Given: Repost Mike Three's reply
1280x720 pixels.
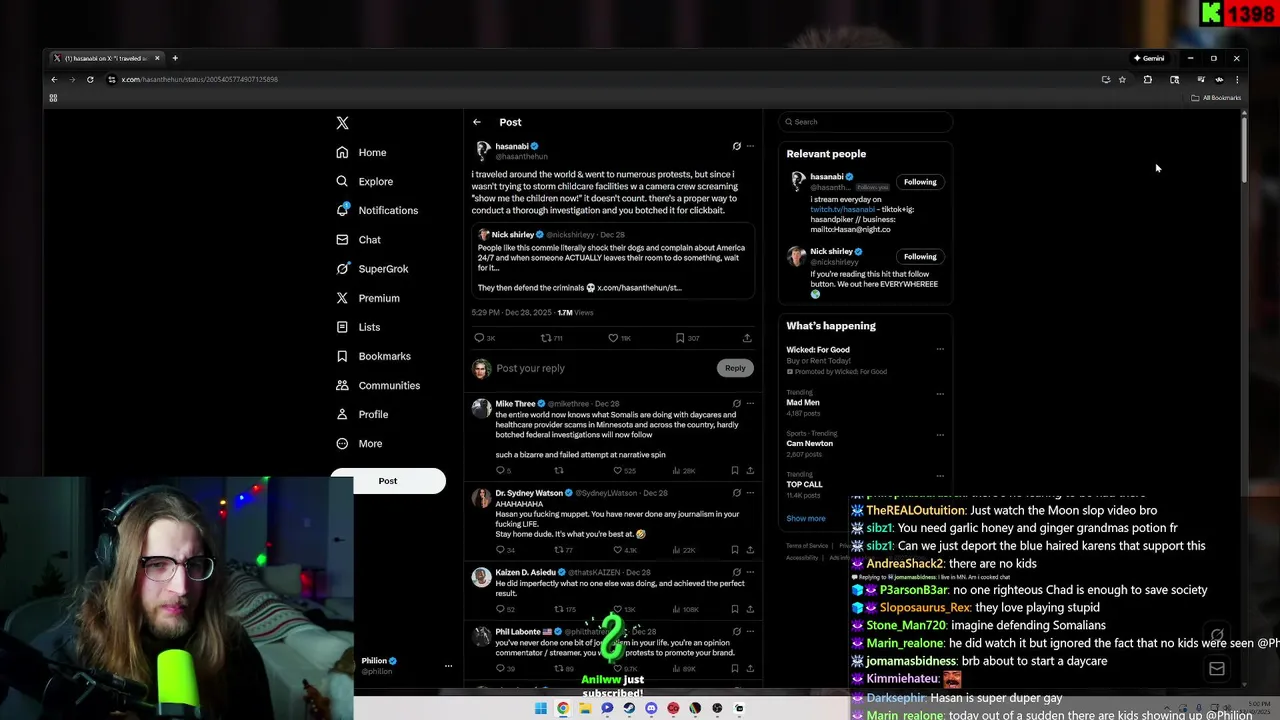Looking at the screenshot, I should click(559, 470).
